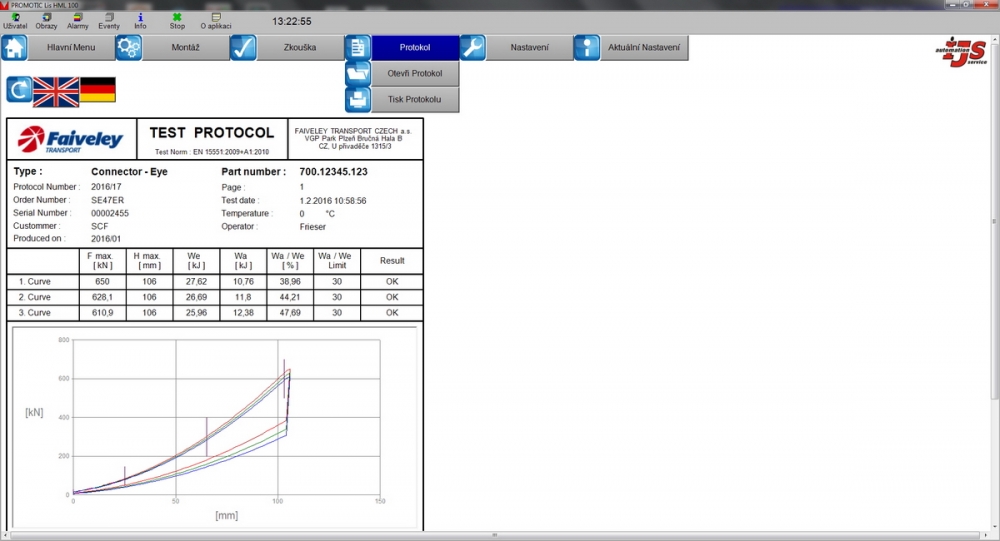Switch language with the British flag

tap(56, 91)
